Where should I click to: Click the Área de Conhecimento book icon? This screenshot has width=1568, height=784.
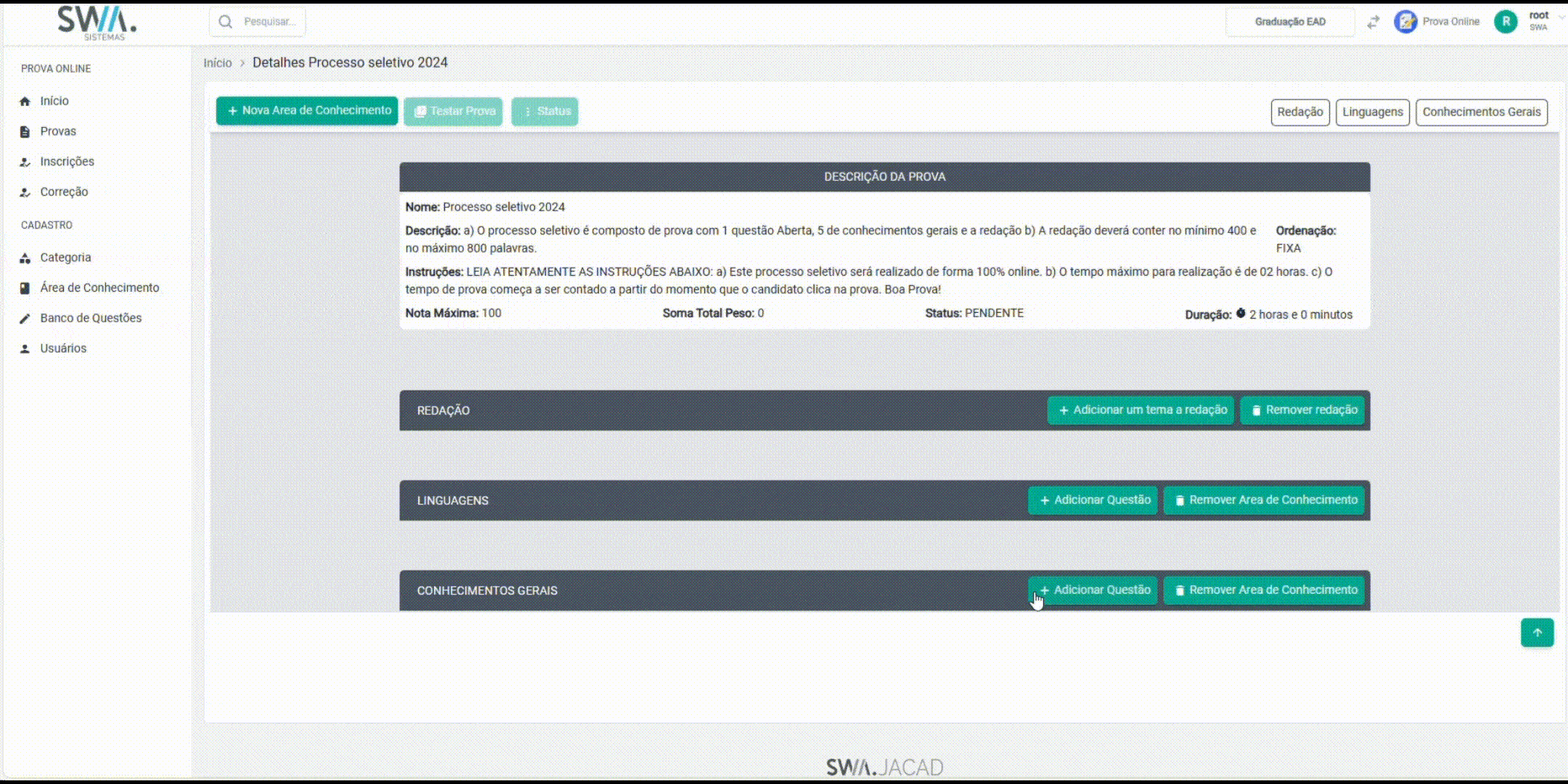point(25,288)
